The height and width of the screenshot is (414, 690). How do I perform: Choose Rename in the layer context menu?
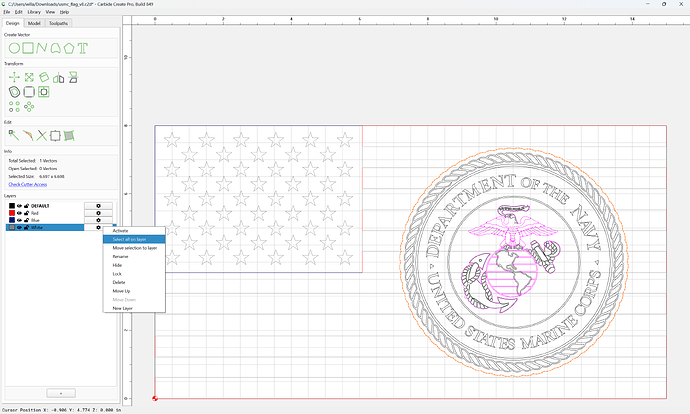(134, 256)
